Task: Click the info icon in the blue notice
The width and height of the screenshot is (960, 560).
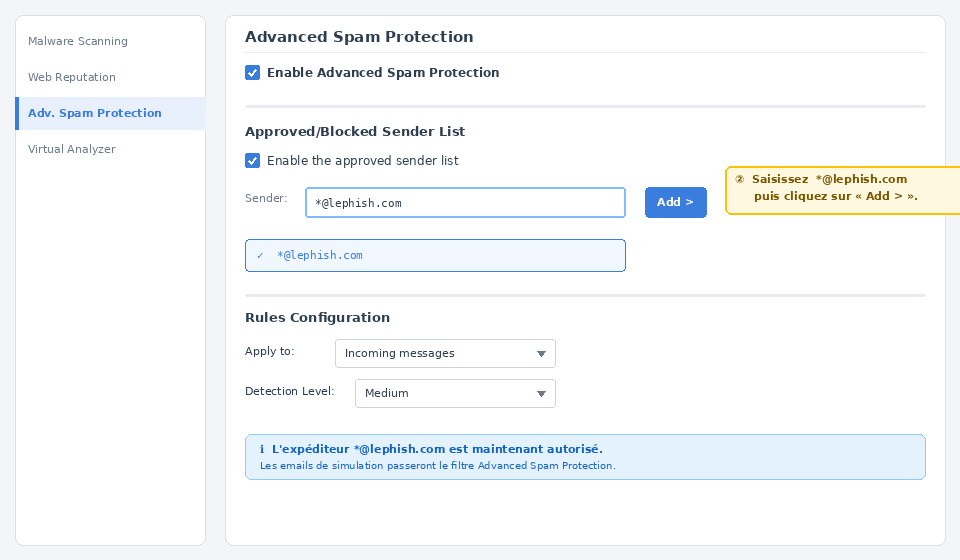Action: 262,449
